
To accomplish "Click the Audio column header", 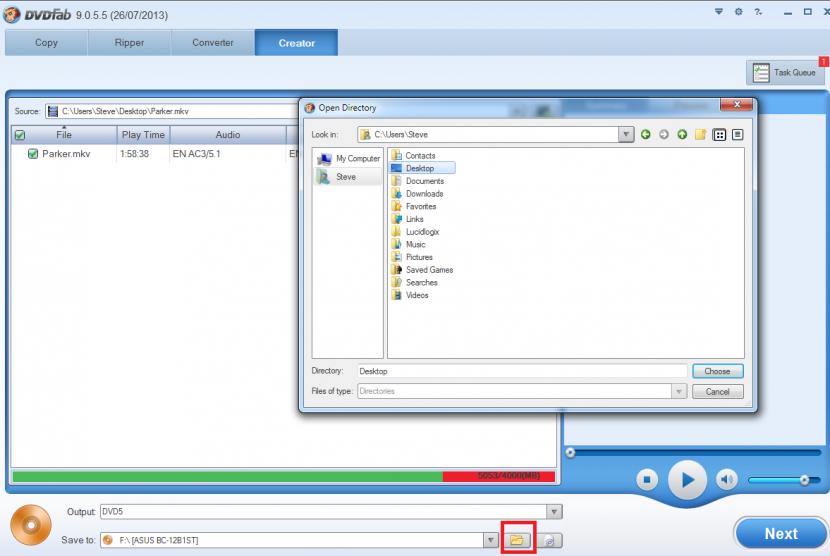I will tap(228, 135).
